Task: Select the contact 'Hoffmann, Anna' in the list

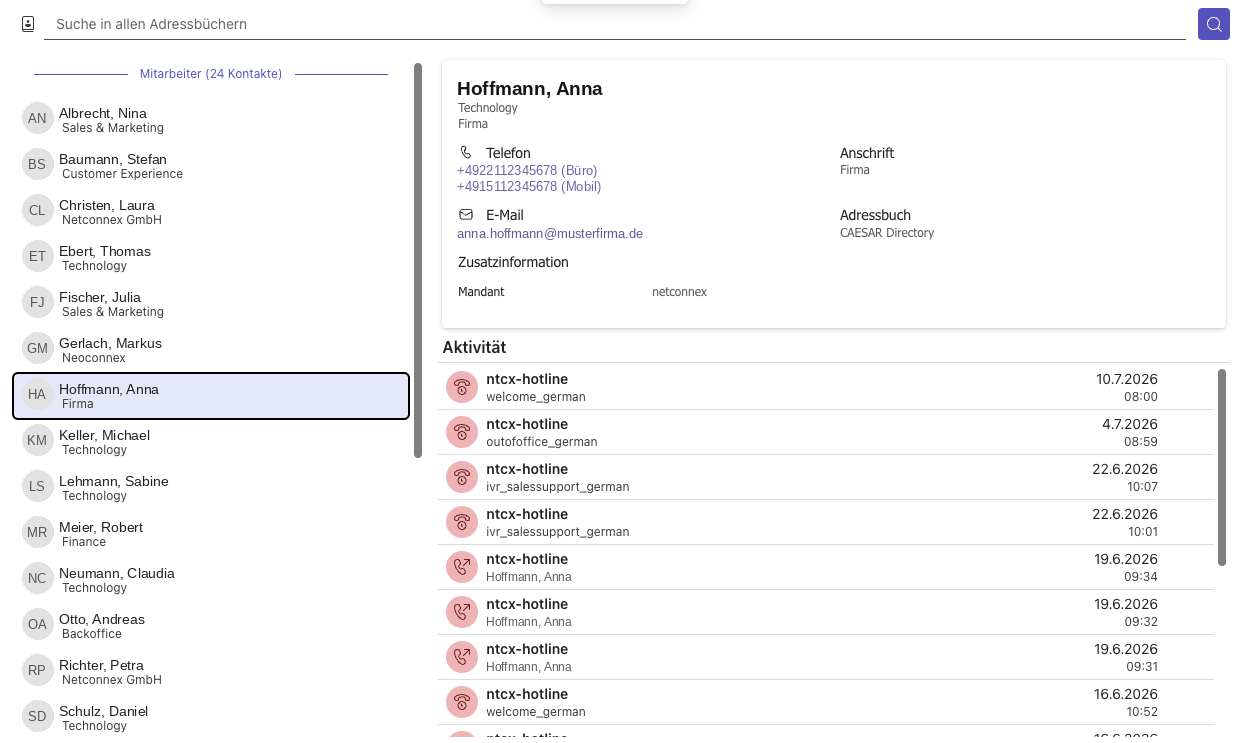Action: tap(211, 396)
